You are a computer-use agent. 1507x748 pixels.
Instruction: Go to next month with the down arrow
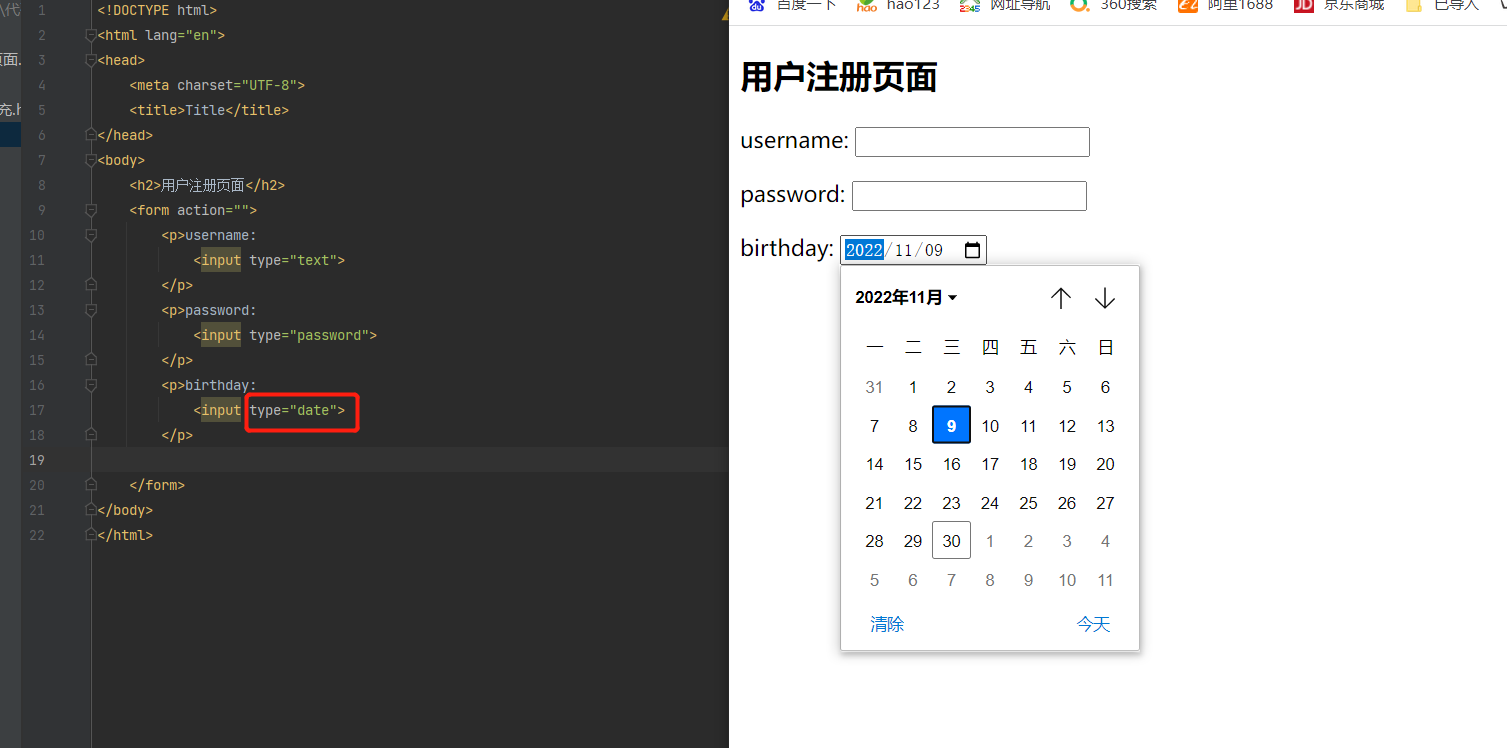(1105, 298)
